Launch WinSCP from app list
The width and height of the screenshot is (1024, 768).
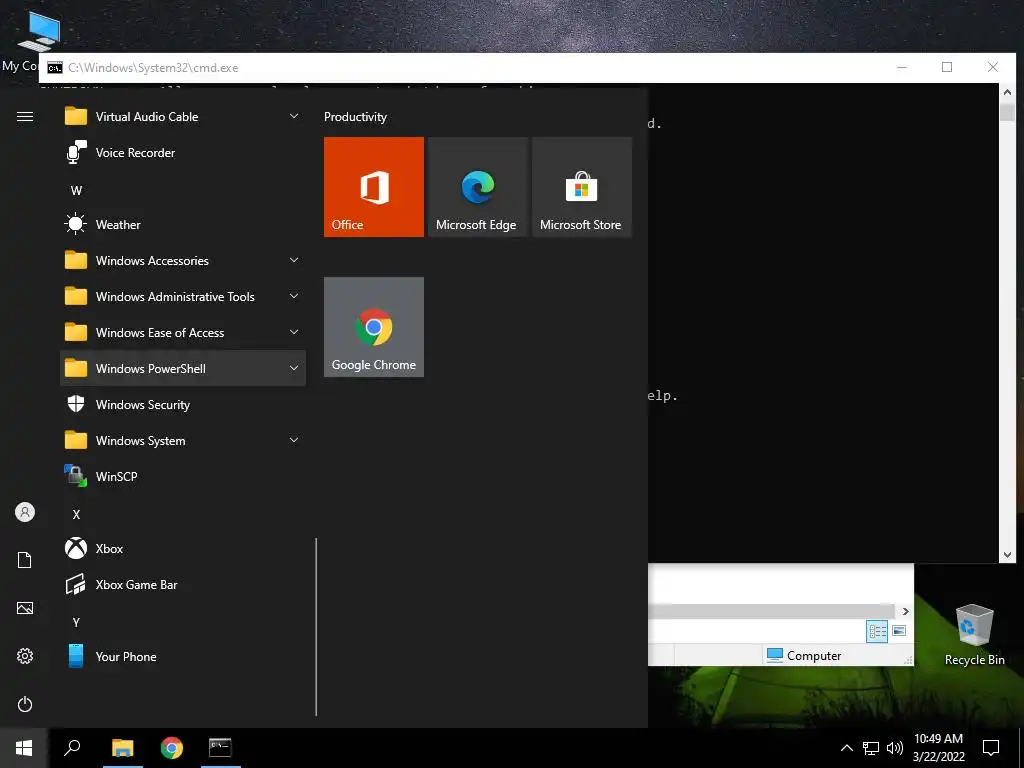pyautogui.click(x=182, y=477)
